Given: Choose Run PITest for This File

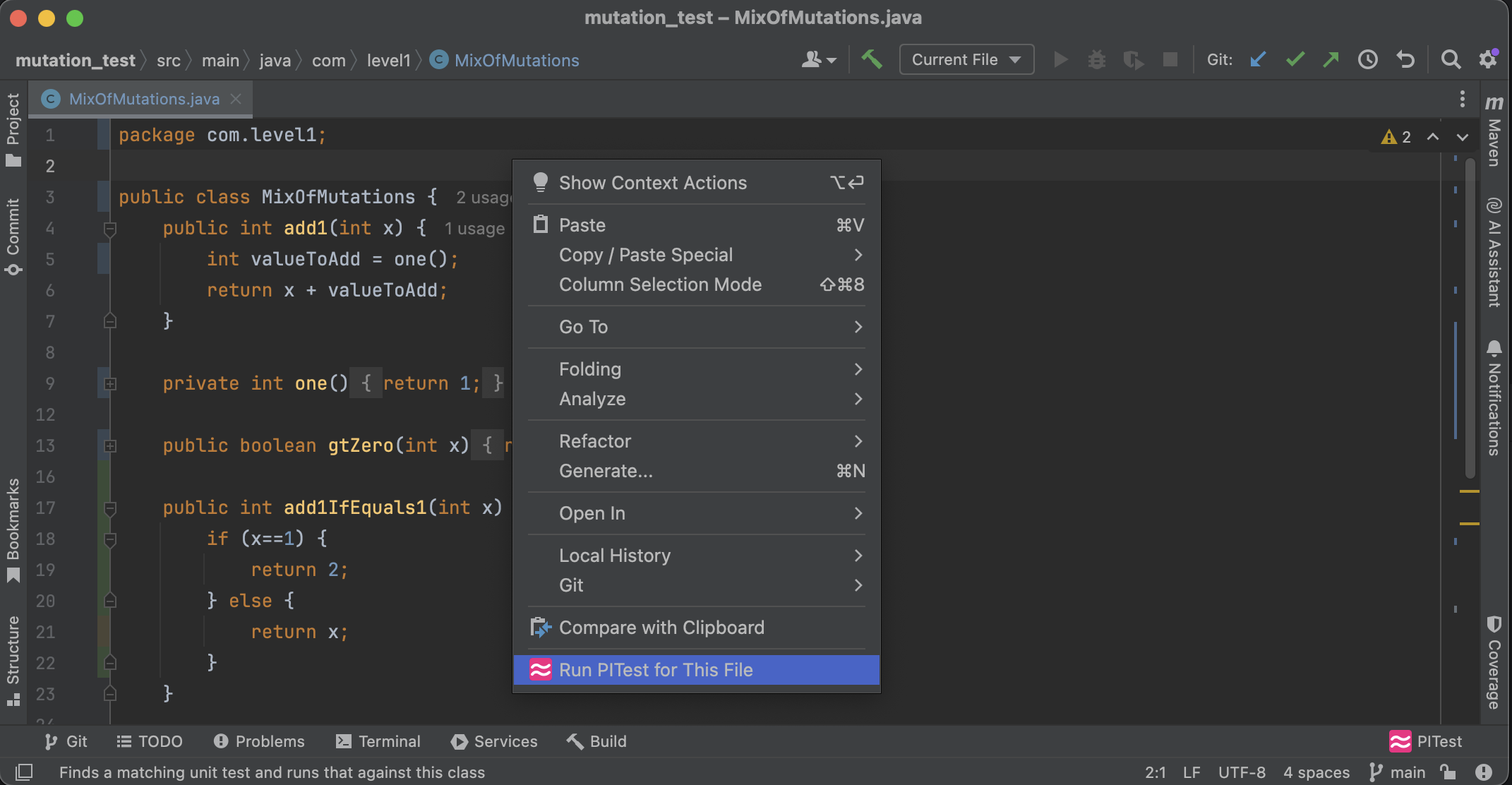Looking at the screenshot, I should pos(697,670).
